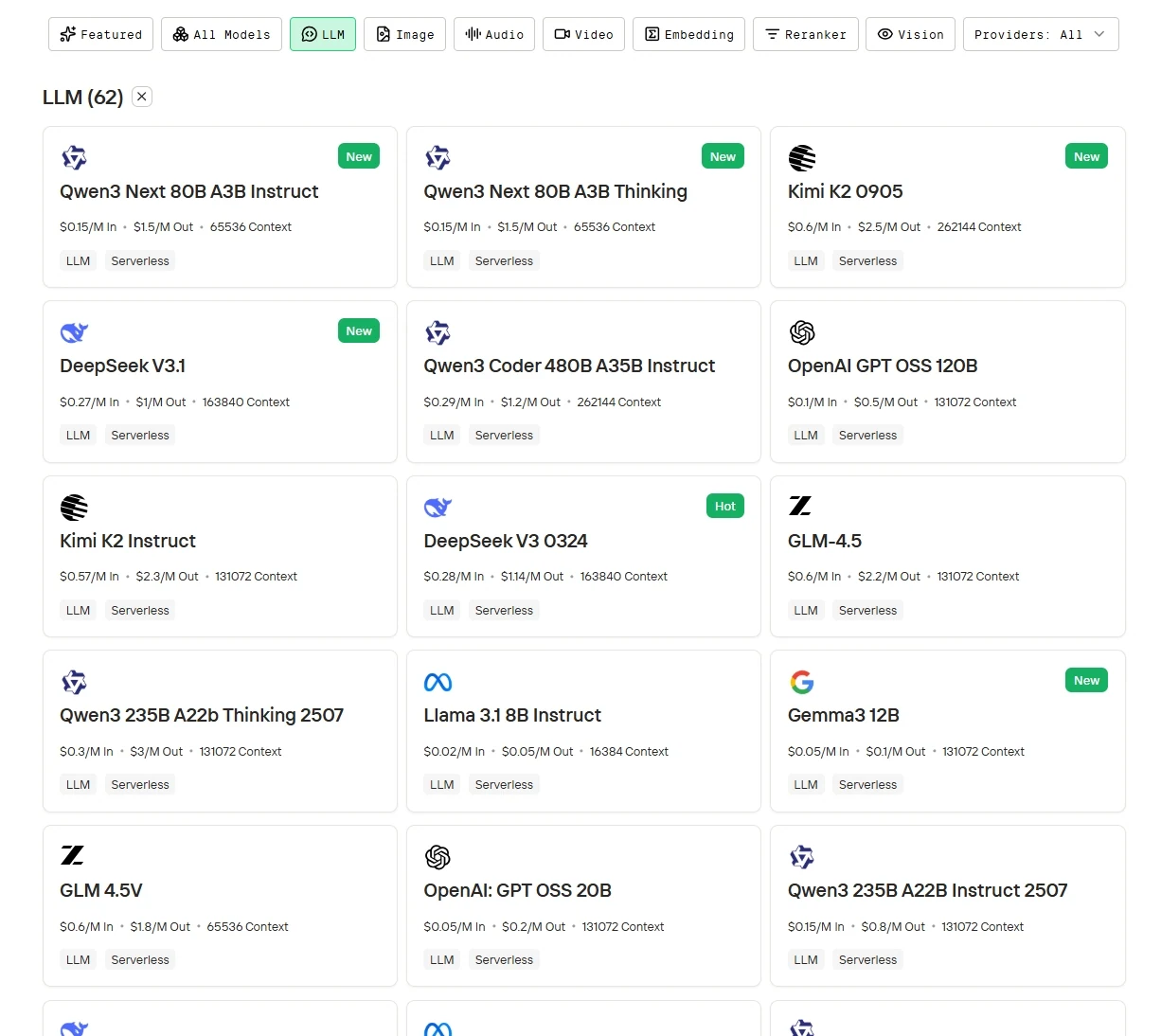Click the Z logo on GLM 4.5V card
Image resolution: width=1161 pixels, height=1036 pixels.
point(72,855)
